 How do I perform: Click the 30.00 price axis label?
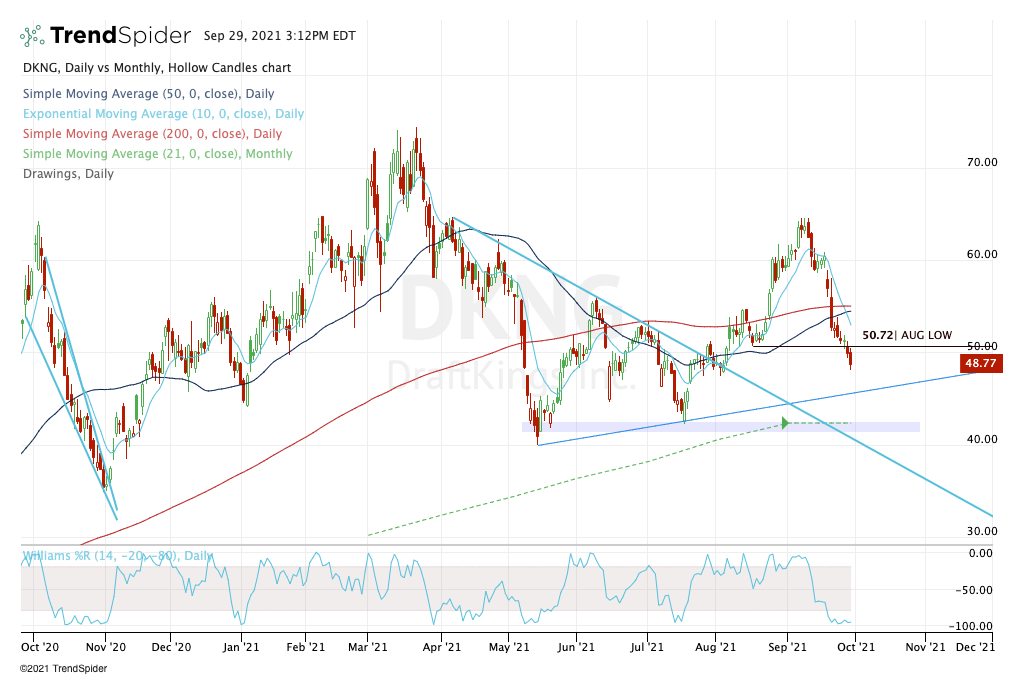click(x=982, y=531)
